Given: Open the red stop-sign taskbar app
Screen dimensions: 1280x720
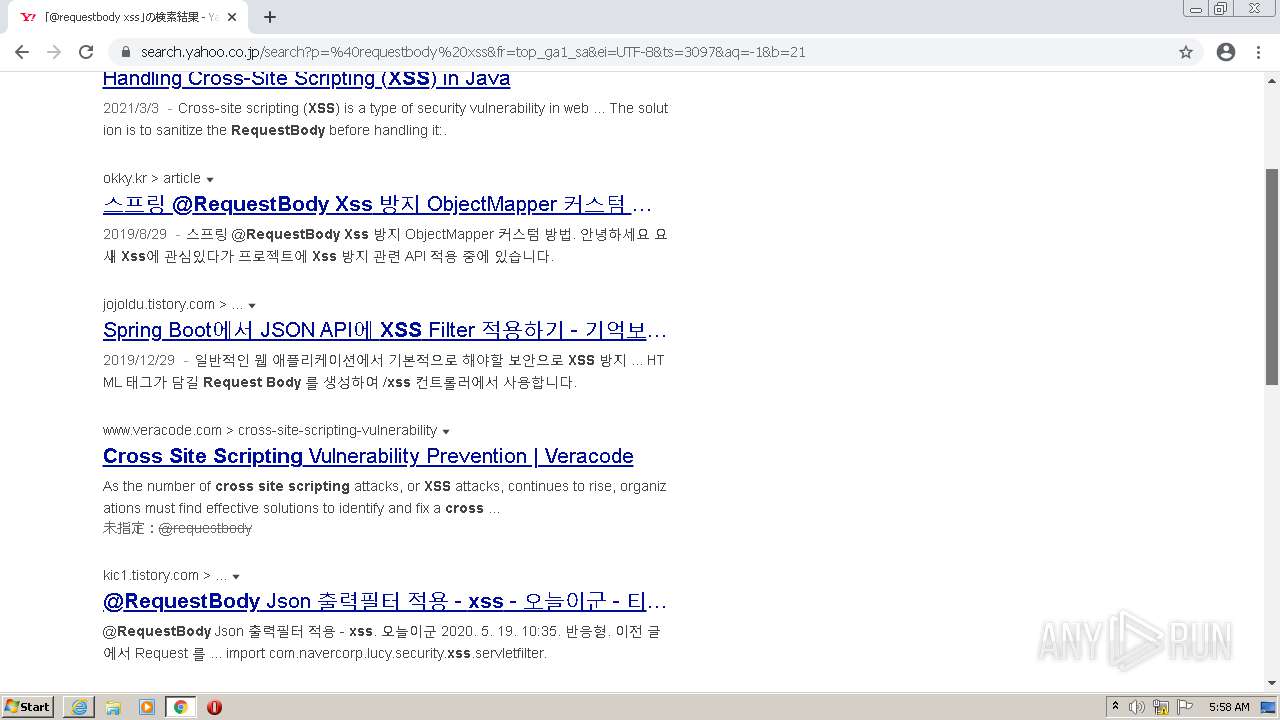Looking at the screenshot, I should (x=214, y=707).
